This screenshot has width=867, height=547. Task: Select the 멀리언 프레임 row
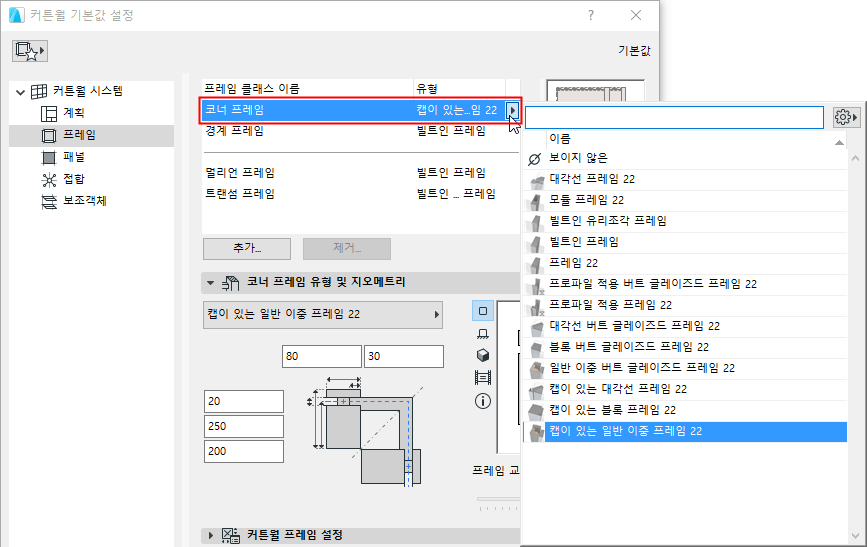point(361,173)
